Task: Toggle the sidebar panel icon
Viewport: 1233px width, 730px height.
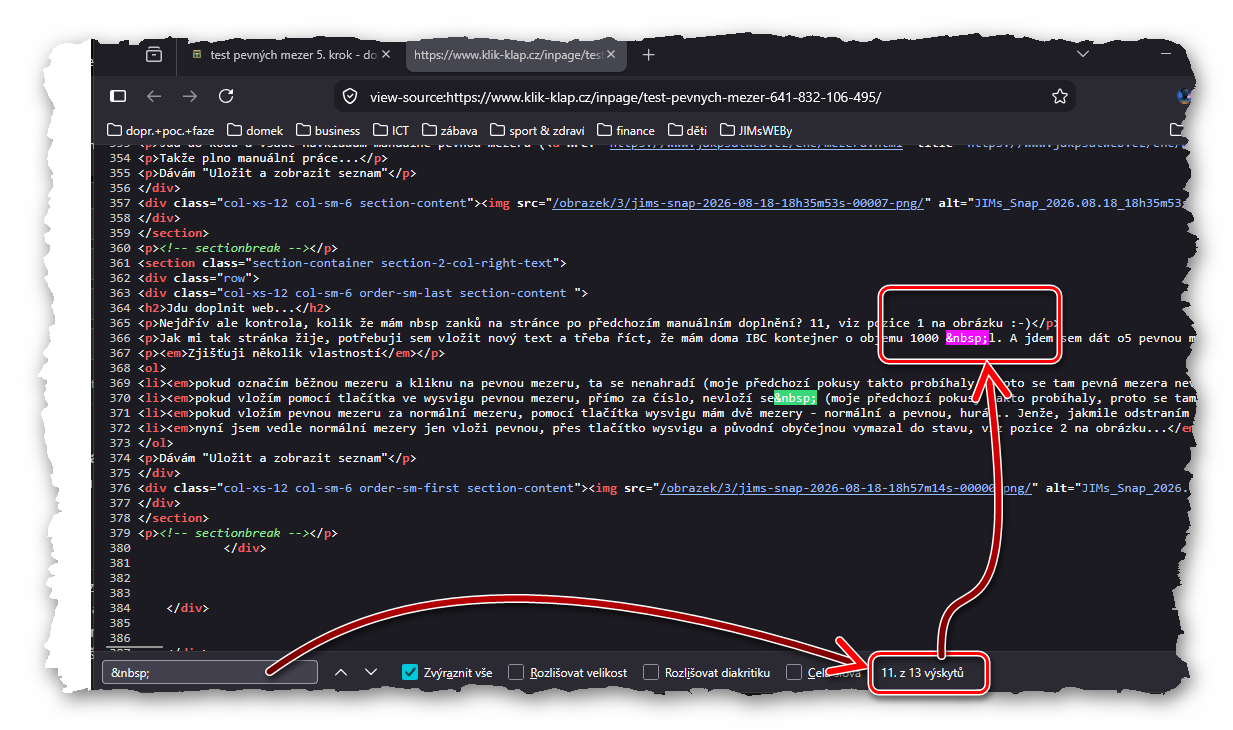Action: click(x=118, y=96)
